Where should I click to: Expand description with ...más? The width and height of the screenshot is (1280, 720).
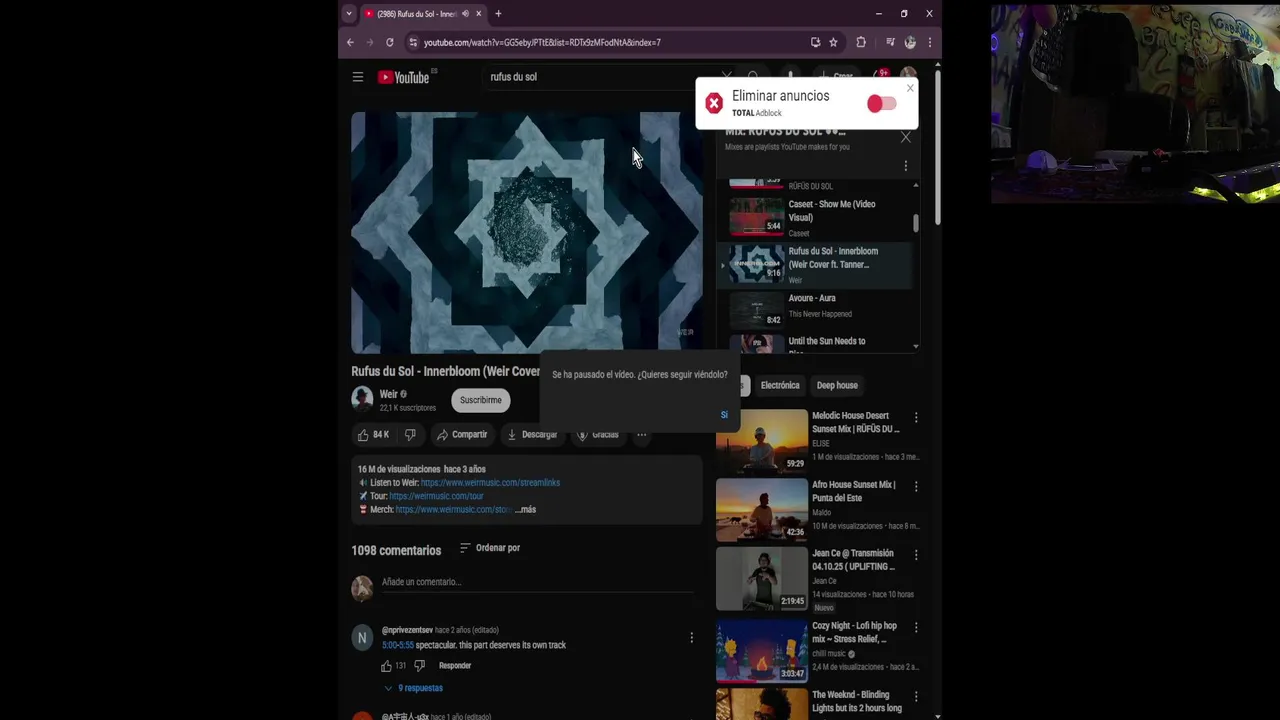tap(525, 509)
